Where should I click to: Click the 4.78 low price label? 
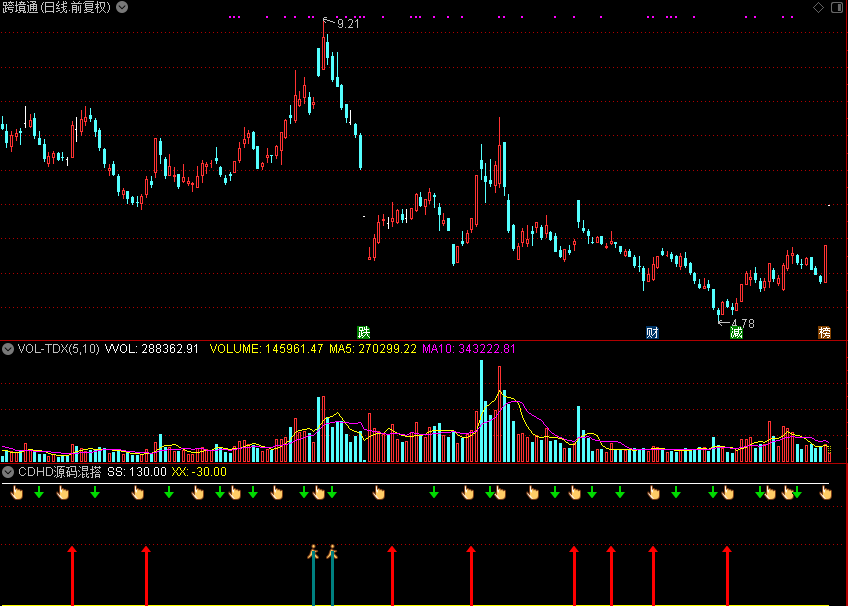tap(743, 323)
